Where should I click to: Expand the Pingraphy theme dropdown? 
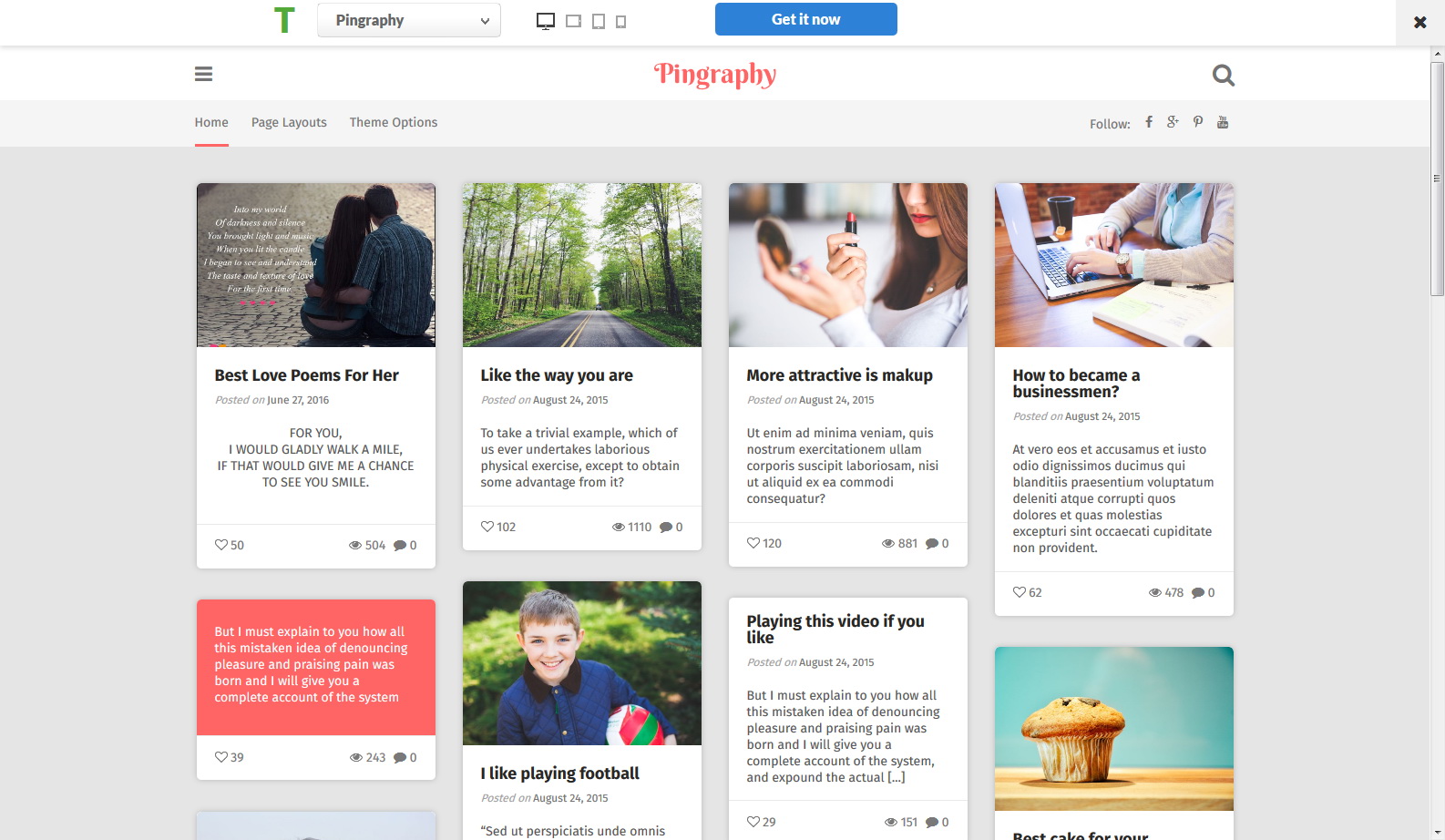point(409,20)
